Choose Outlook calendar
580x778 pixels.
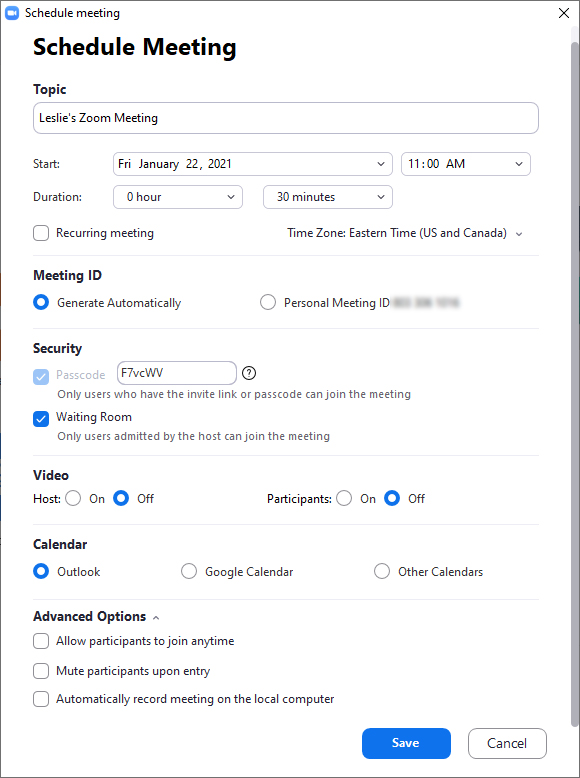[x=41, y=572]
